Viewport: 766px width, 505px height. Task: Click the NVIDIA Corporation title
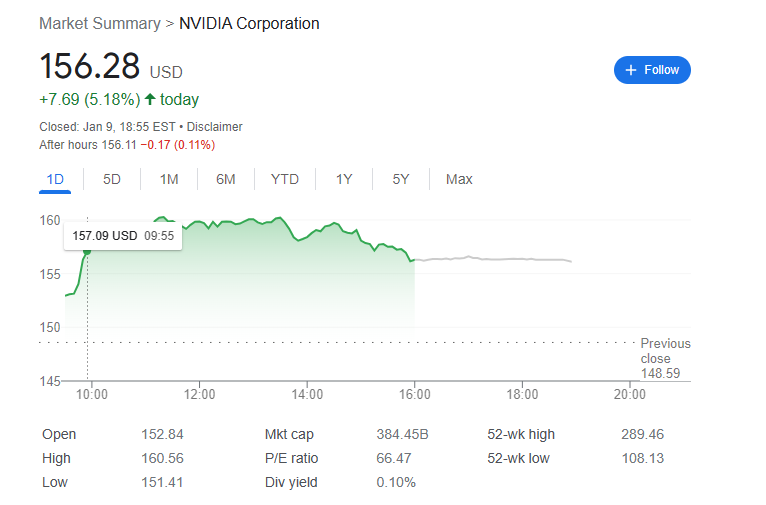(249, 23)
